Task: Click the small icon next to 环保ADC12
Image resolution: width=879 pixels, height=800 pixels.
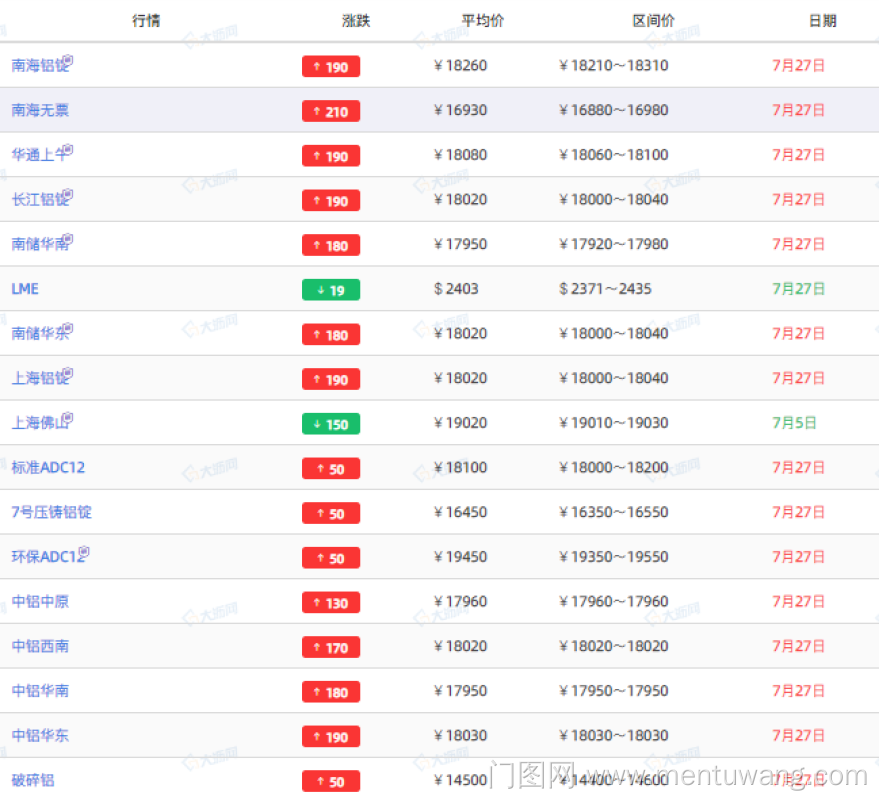Action: (x=85, y=553)
